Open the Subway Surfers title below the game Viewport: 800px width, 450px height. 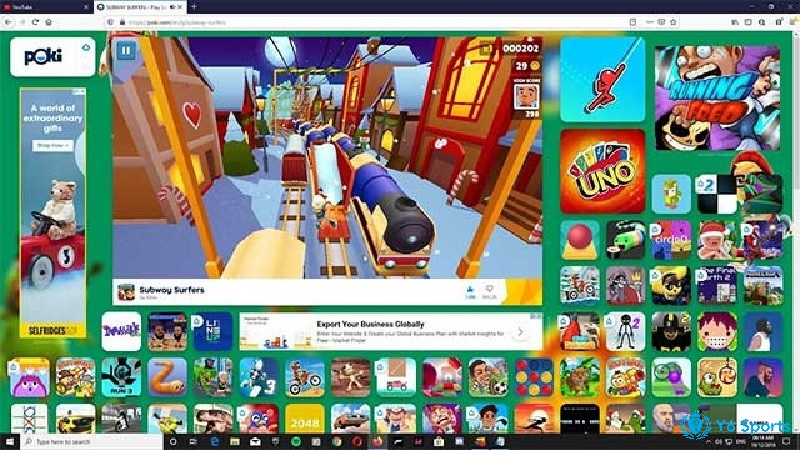pyautogui.click(x=171, y=289)
